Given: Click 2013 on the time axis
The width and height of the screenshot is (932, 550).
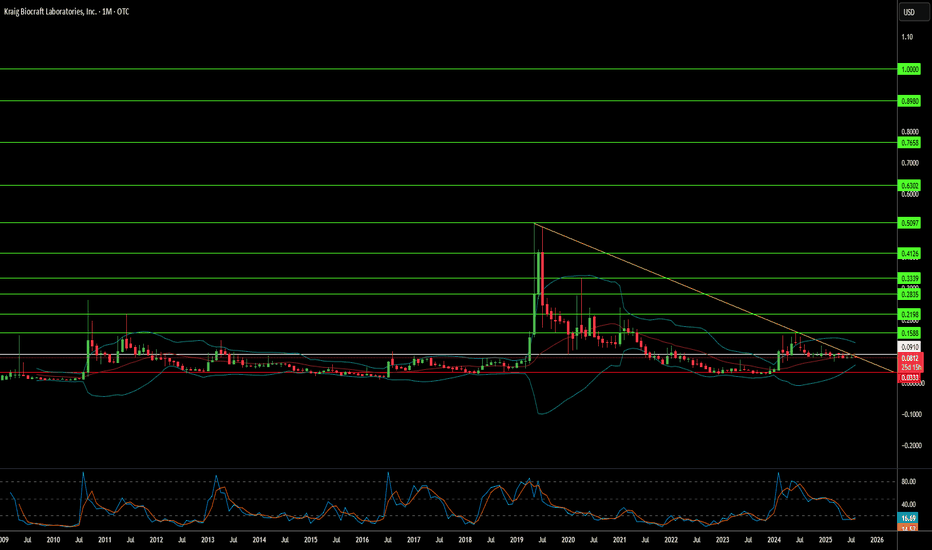Looking at the screenshot, I should (207, 540).
